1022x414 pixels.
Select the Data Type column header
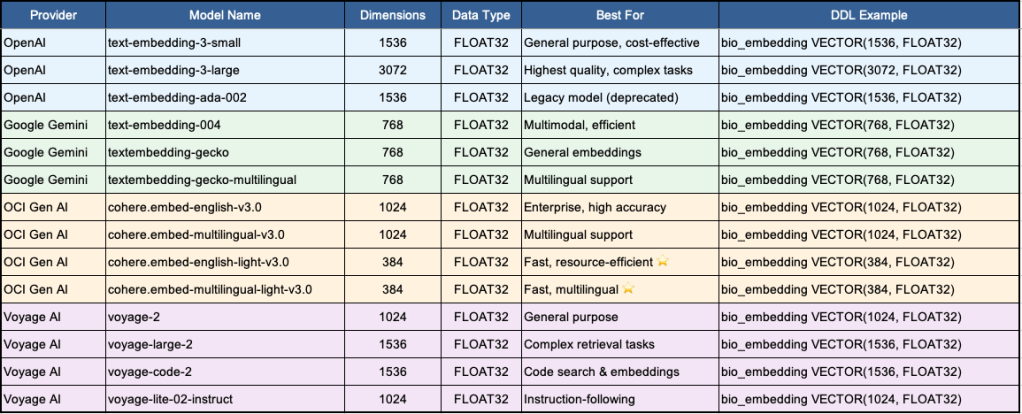481,16
